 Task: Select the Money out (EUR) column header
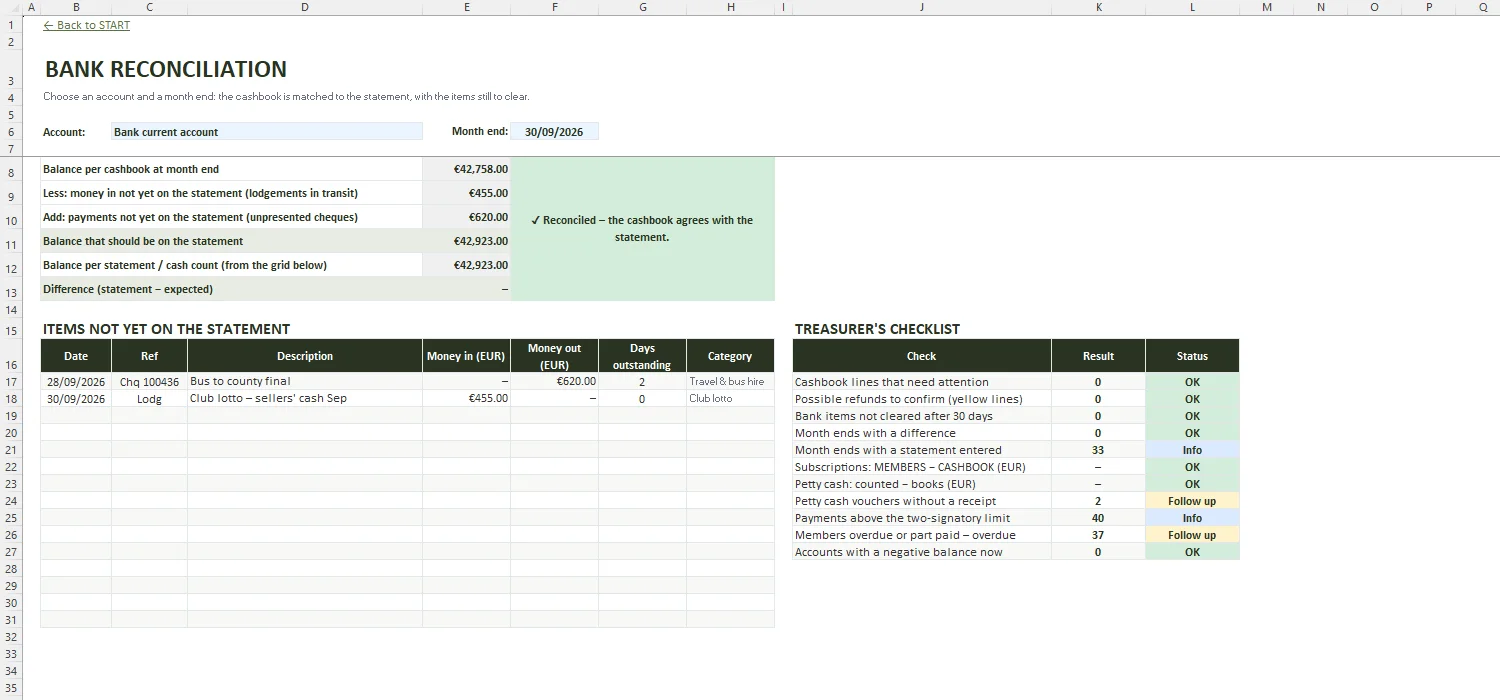(x=554, y=356)
